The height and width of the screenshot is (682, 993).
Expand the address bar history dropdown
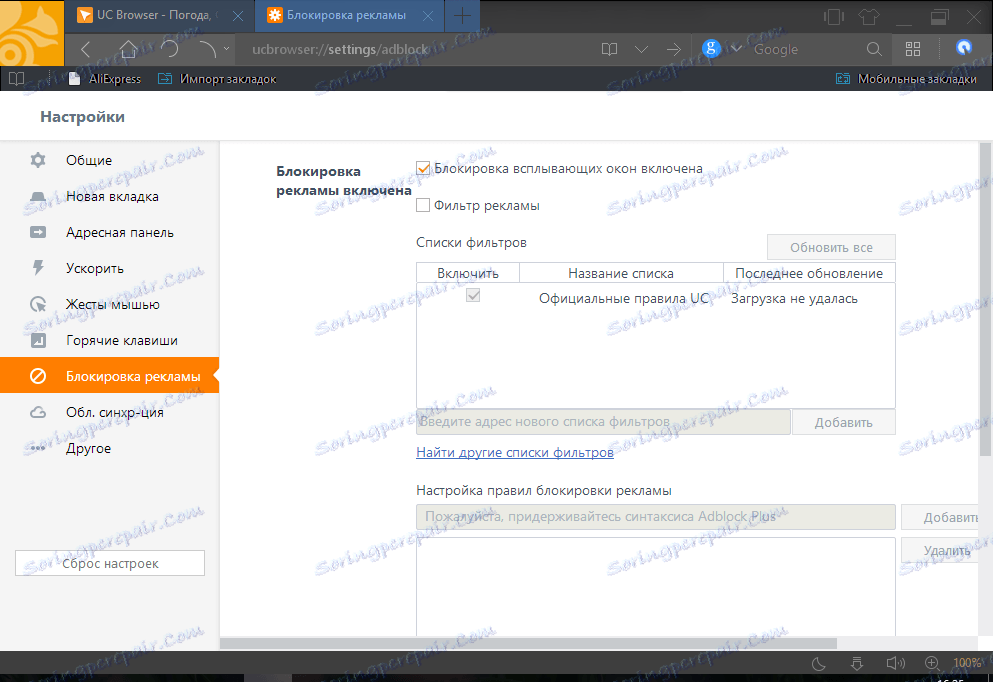[641, 49]
